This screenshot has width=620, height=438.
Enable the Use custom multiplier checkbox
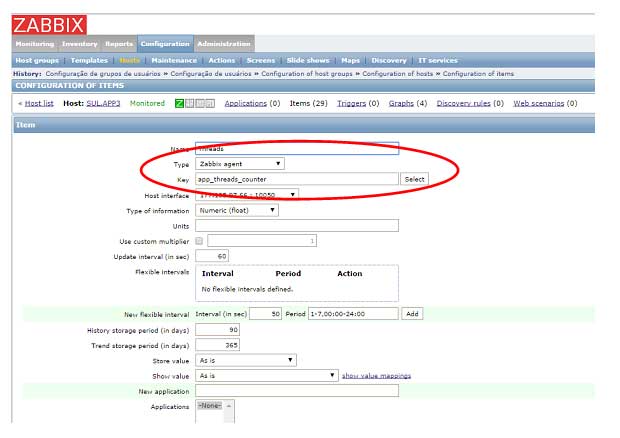point(199,241)
